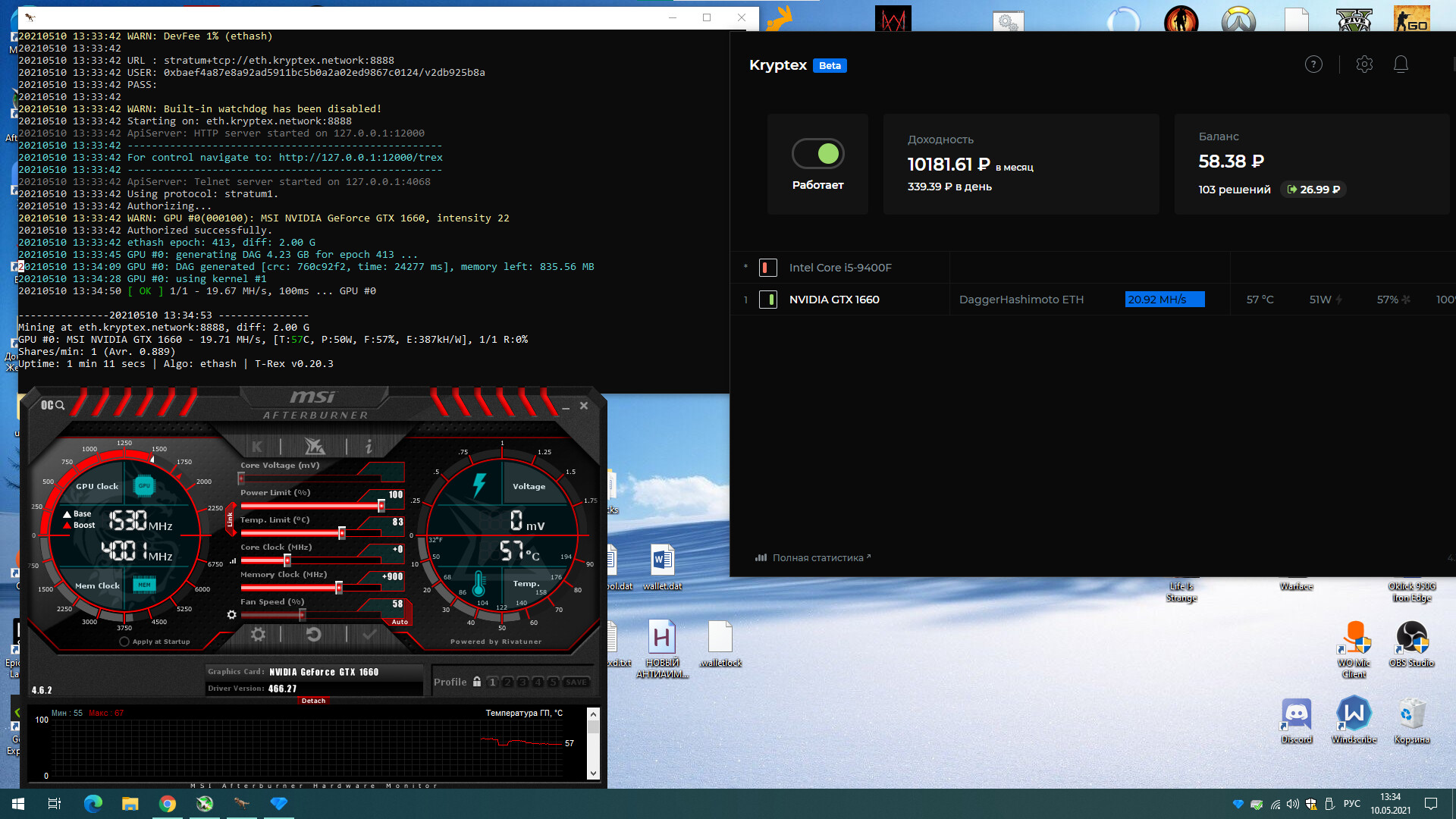
Task: Select Afterburner profile slot 4
Action: (x=538, y=682)
